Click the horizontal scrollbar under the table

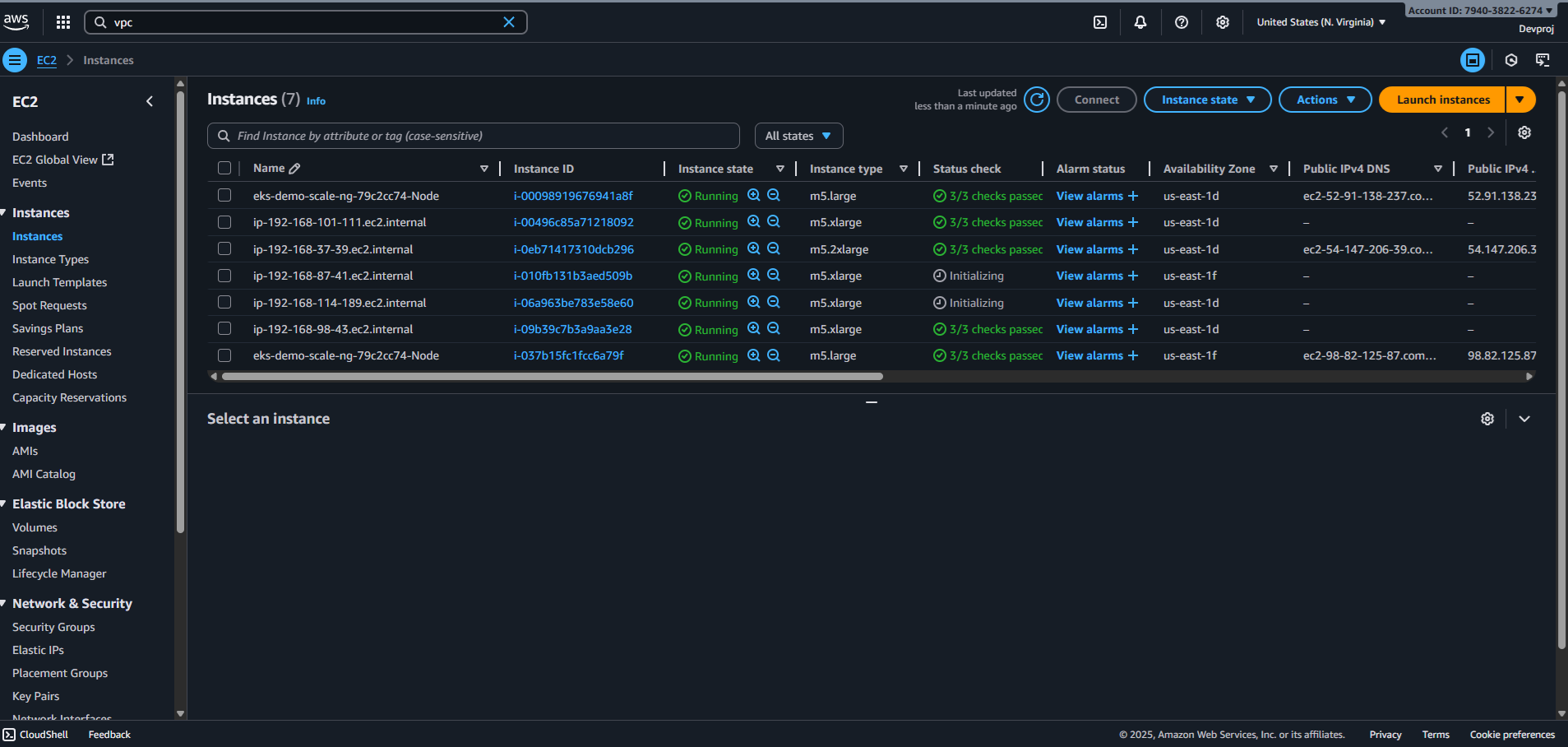click(551, 377)
